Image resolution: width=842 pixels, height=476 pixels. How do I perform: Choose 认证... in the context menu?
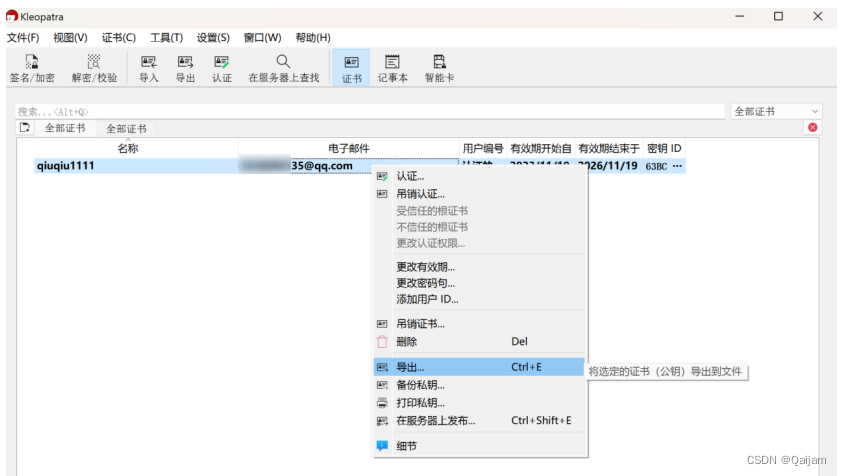(478, 176)
